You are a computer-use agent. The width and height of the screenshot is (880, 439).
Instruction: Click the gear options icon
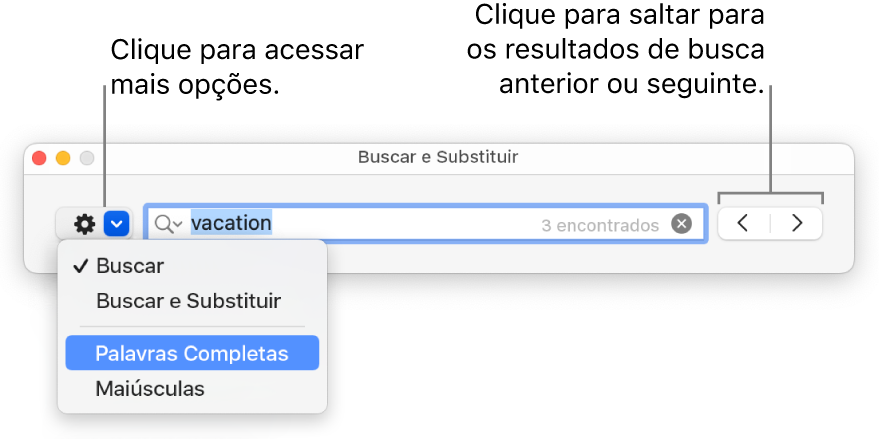tap(84, 224)
